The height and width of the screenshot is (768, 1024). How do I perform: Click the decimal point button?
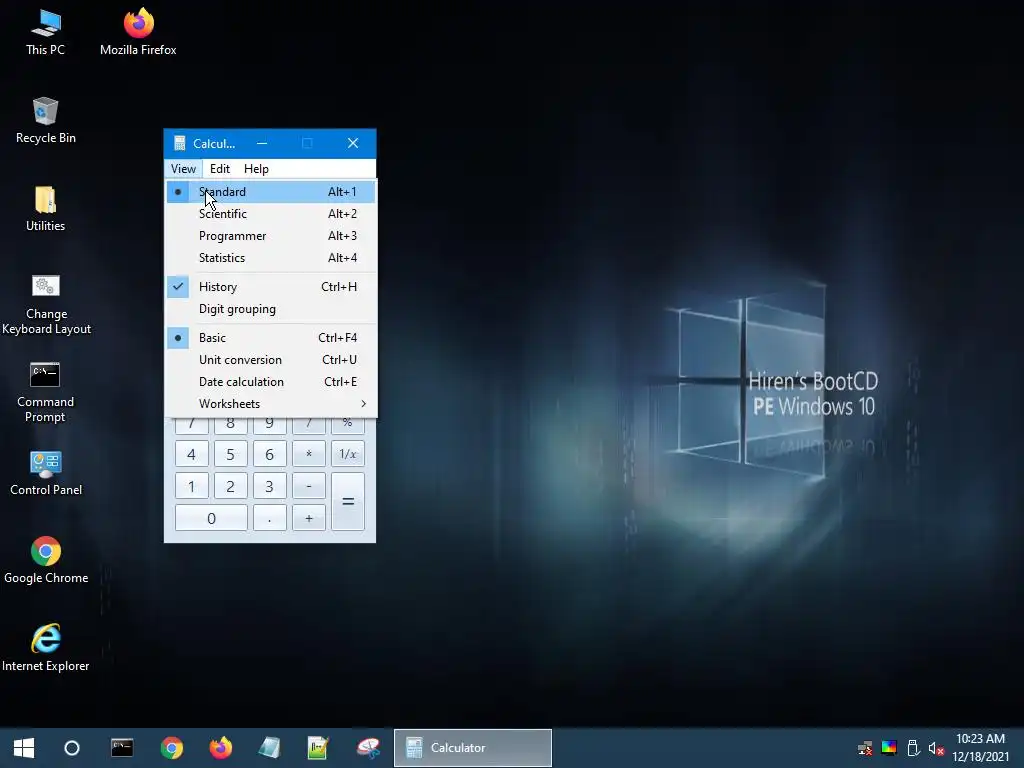269,518
